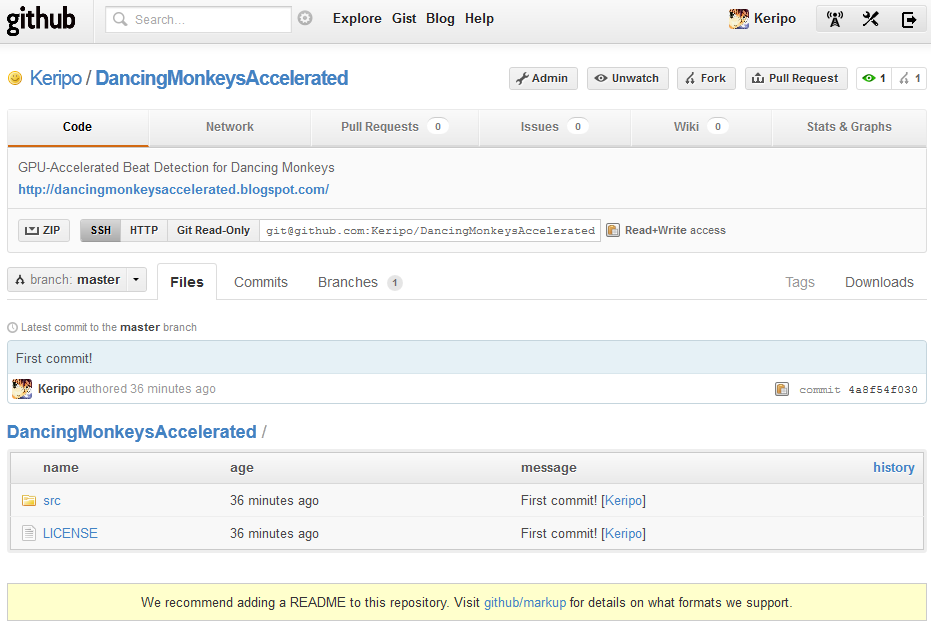931x627 pixels.
Task: Select the Downloads subtab
Action: pos(879,282)
